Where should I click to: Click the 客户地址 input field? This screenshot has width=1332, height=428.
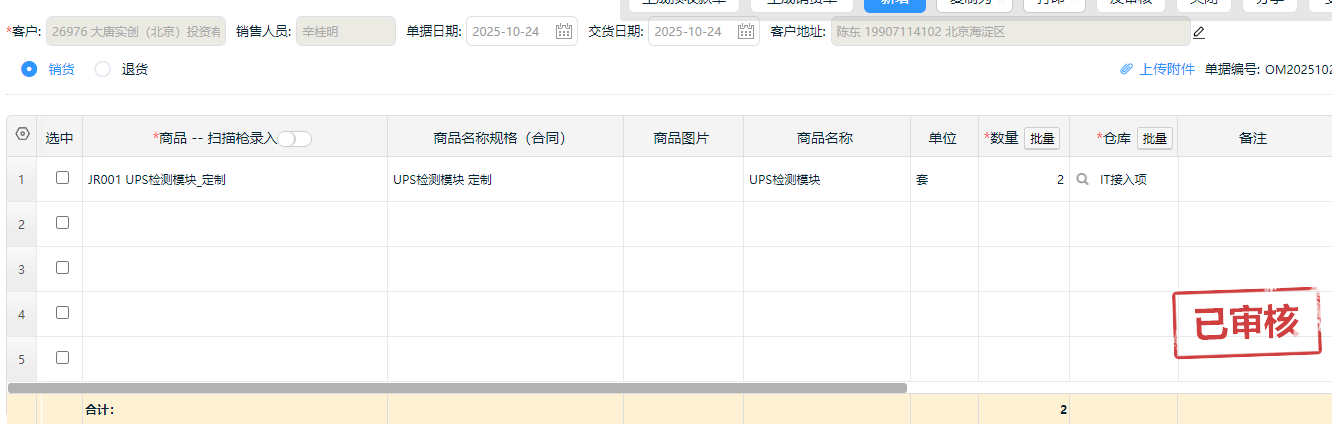pos(1008,32)
